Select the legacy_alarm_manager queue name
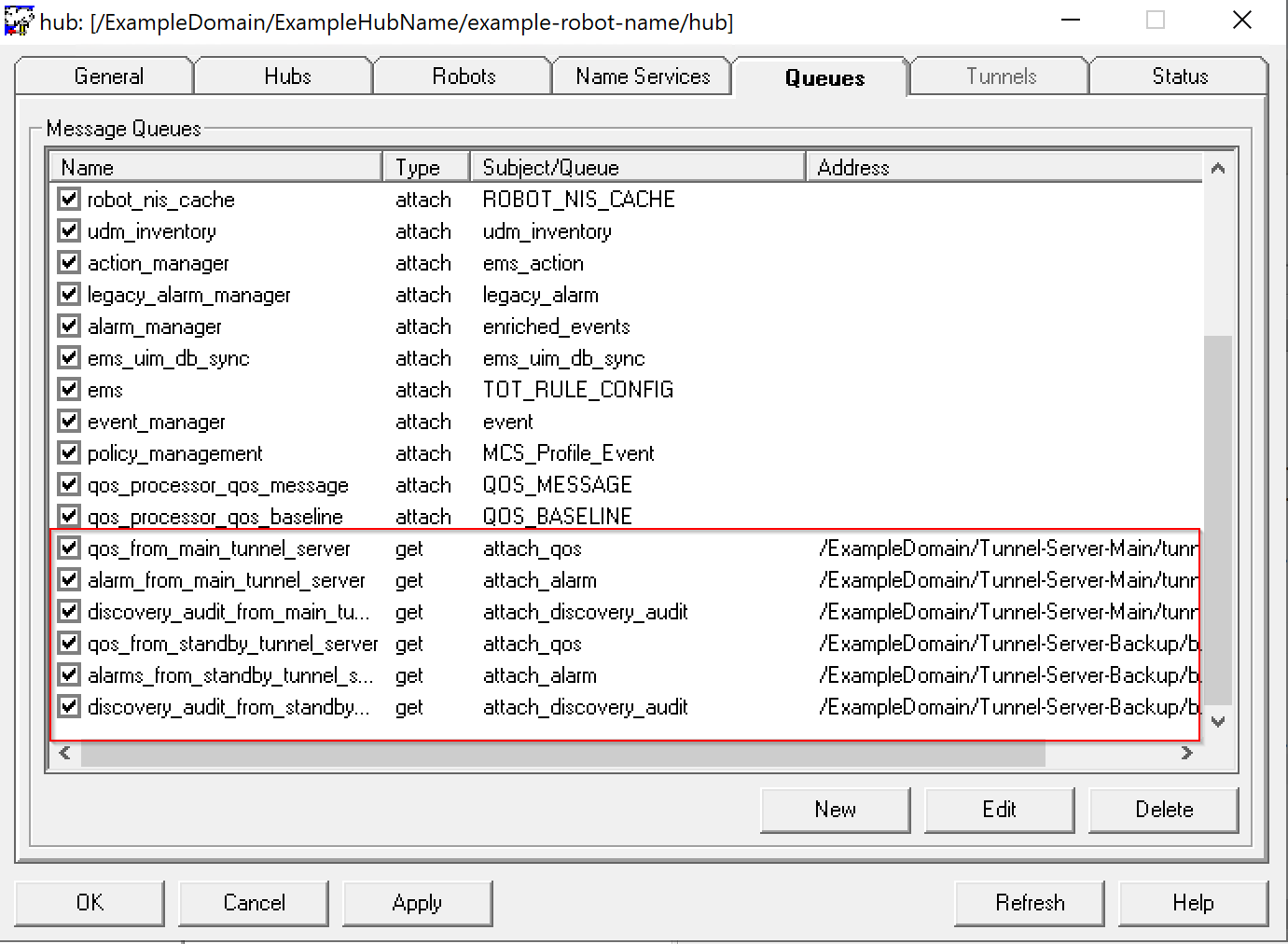Viewport: 1288px width, 944px height. [189, 295]
